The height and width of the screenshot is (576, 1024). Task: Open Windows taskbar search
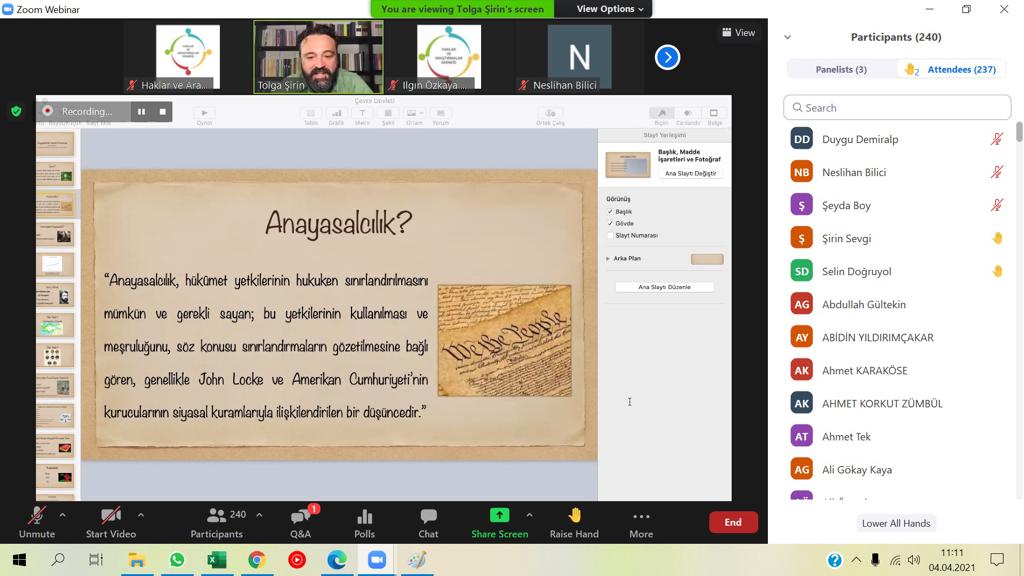[x=58, y=560]
